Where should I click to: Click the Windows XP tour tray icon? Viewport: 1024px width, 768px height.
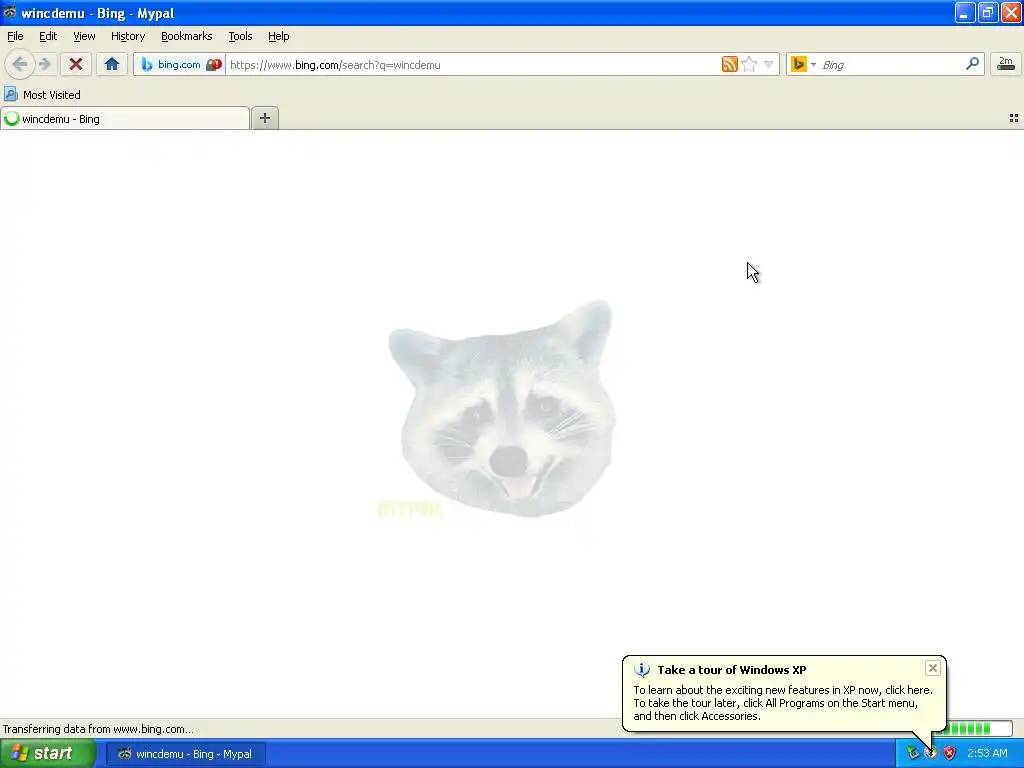point(931,754)
